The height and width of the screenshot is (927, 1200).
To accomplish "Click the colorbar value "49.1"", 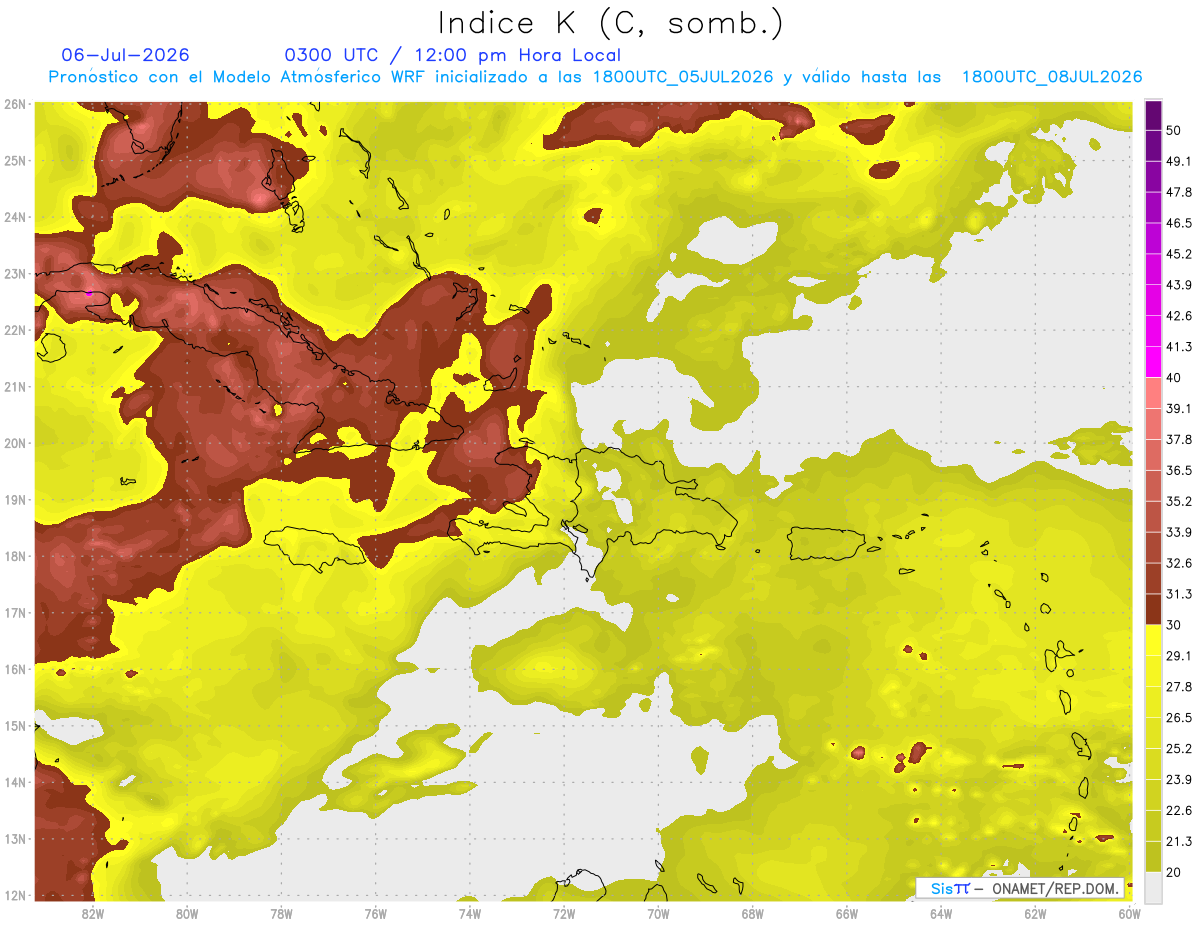I will pos(1179,161).
